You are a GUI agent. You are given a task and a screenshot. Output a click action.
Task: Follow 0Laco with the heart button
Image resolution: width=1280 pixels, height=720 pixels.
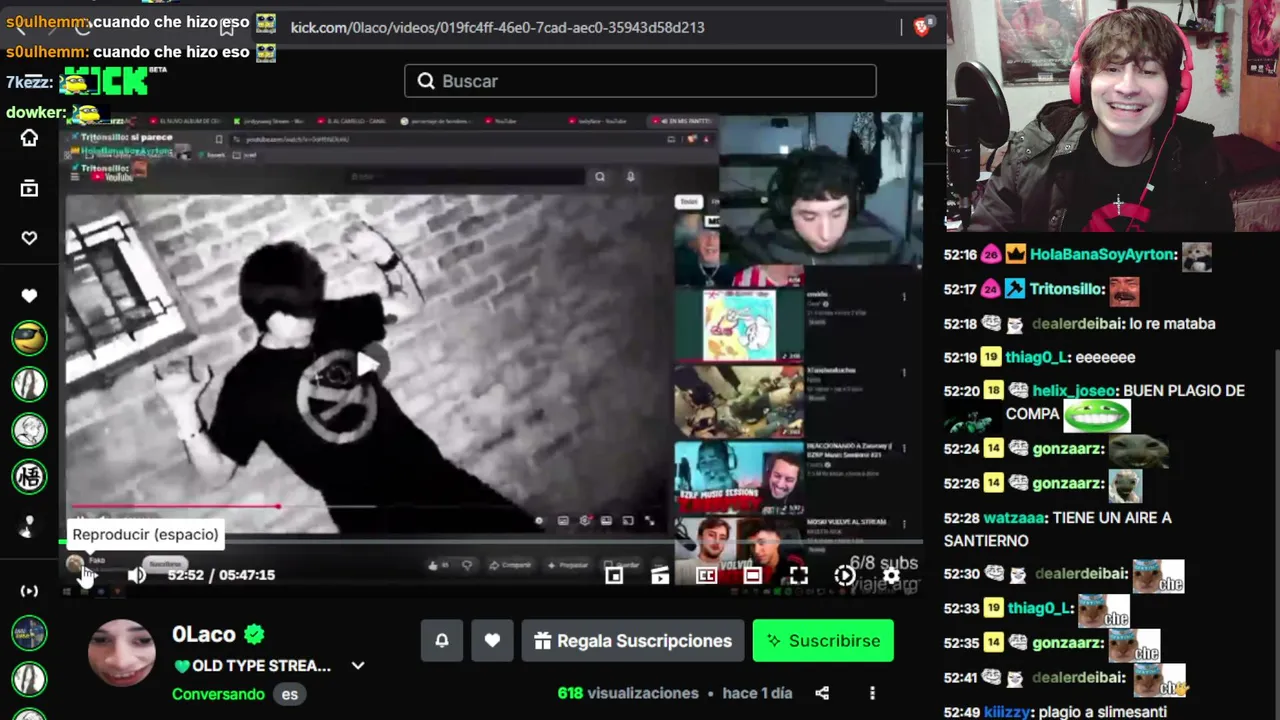tap(492, 641)
